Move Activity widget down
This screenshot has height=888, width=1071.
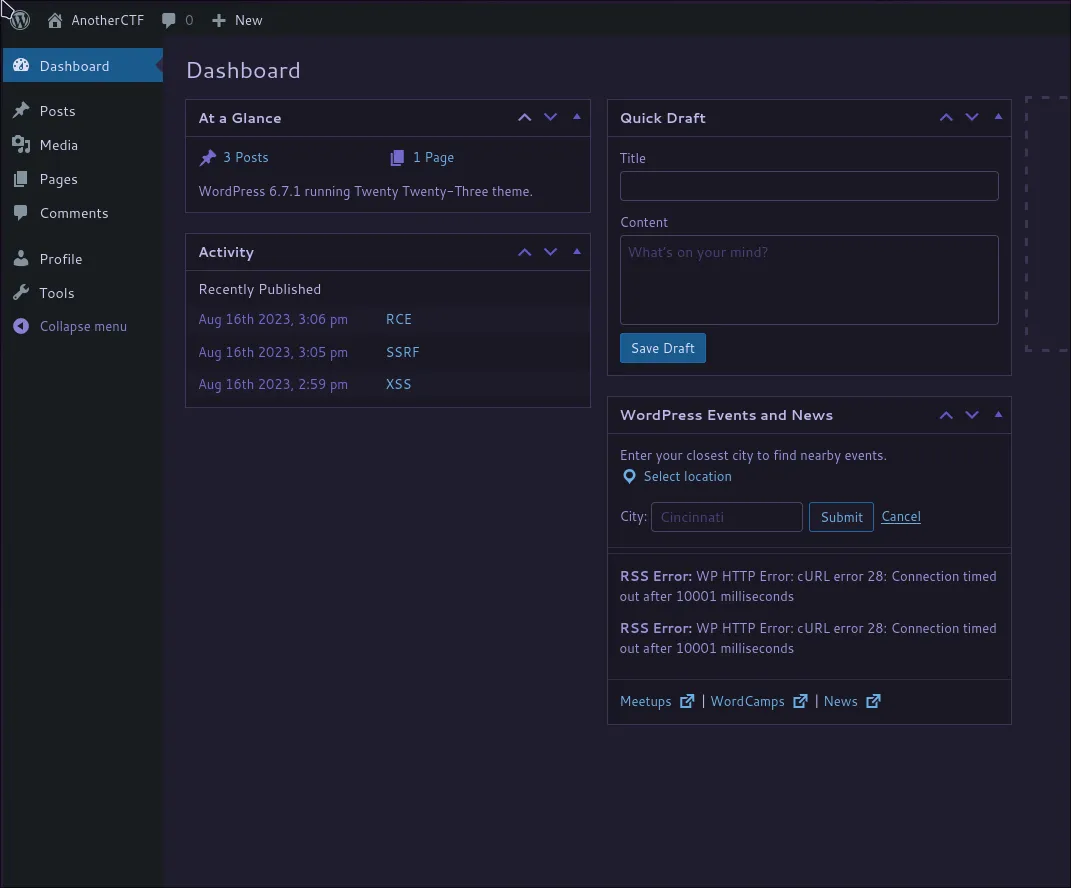[x=551, y=252]
